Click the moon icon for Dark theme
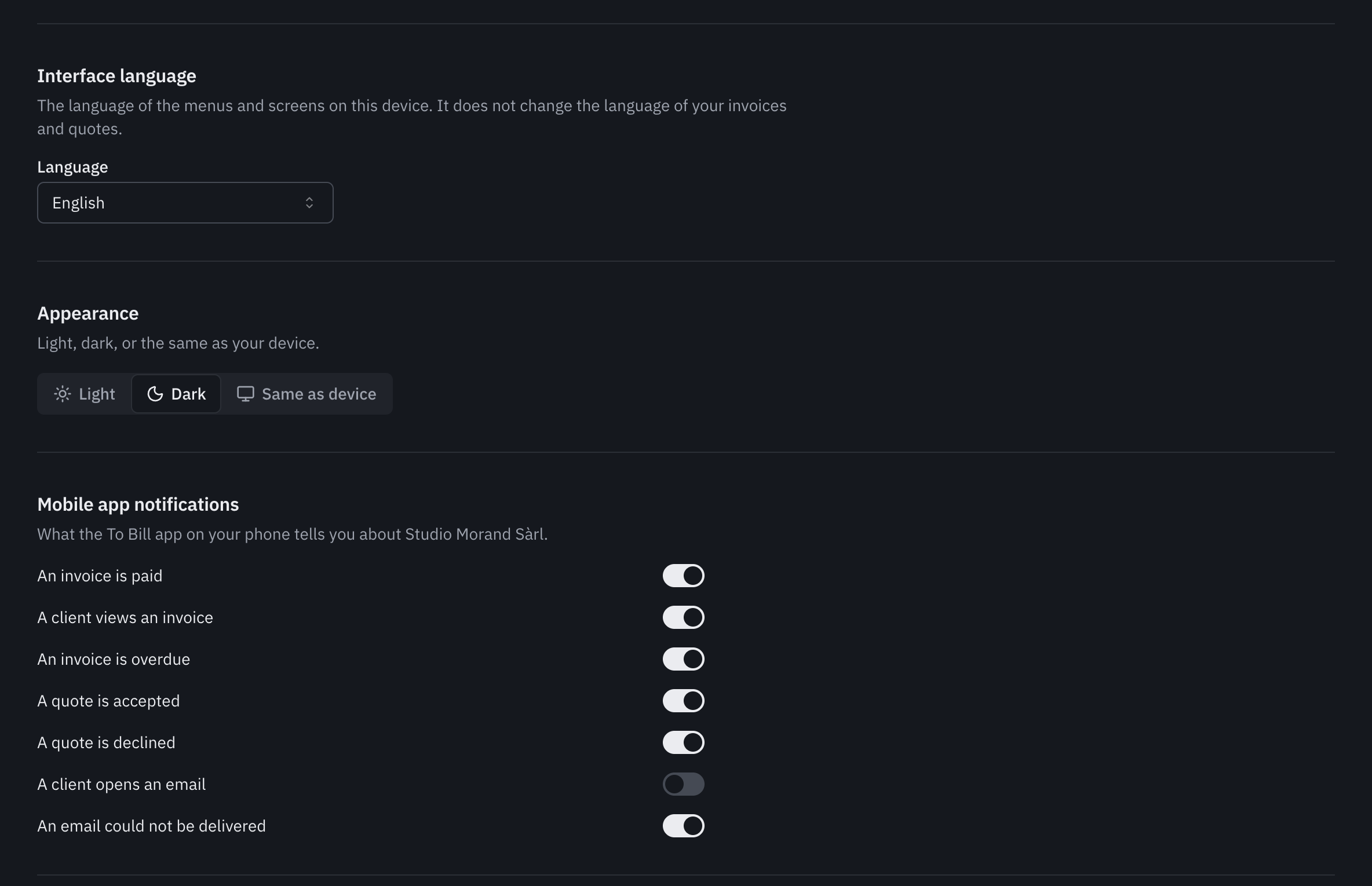The height and width of the screenshot is (886, 1372). [155, 394]
